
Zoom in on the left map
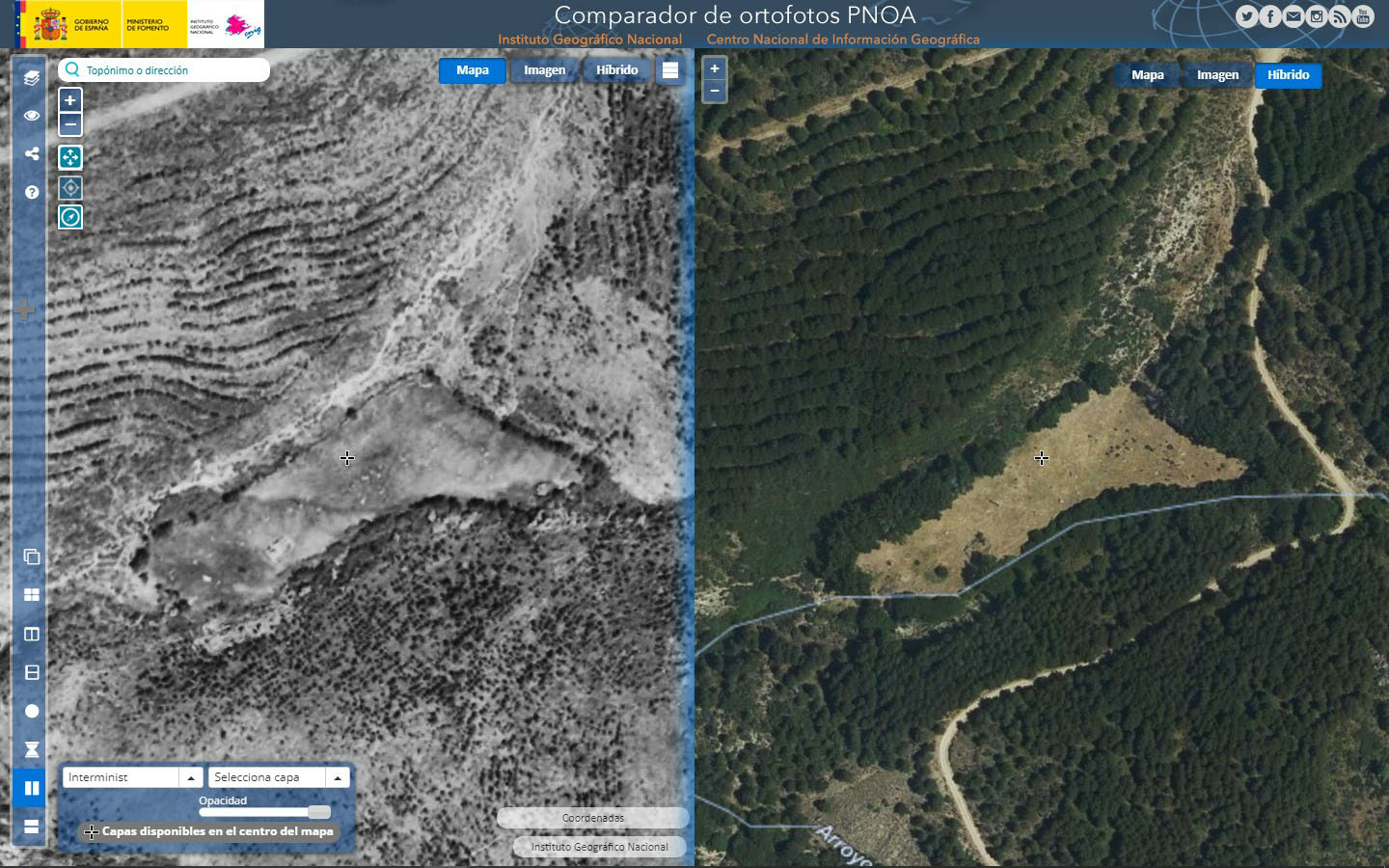(70, 100)
